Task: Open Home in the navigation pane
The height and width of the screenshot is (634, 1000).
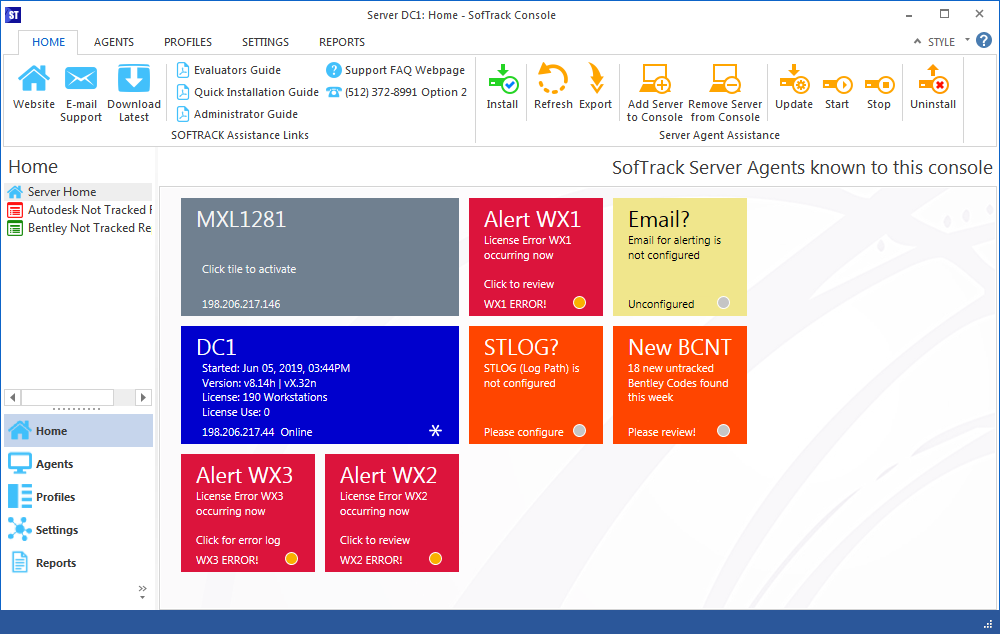Action: [78, 431]
